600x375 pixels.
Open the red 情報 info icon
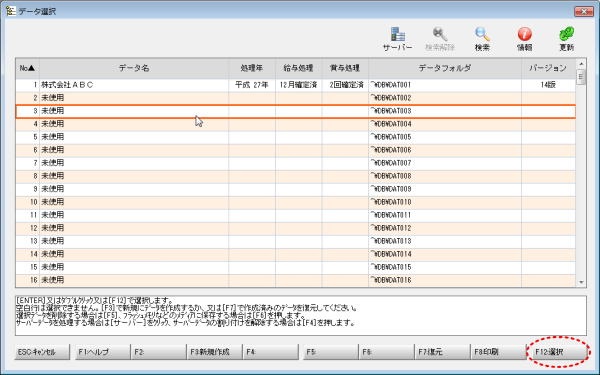point(525,34)
